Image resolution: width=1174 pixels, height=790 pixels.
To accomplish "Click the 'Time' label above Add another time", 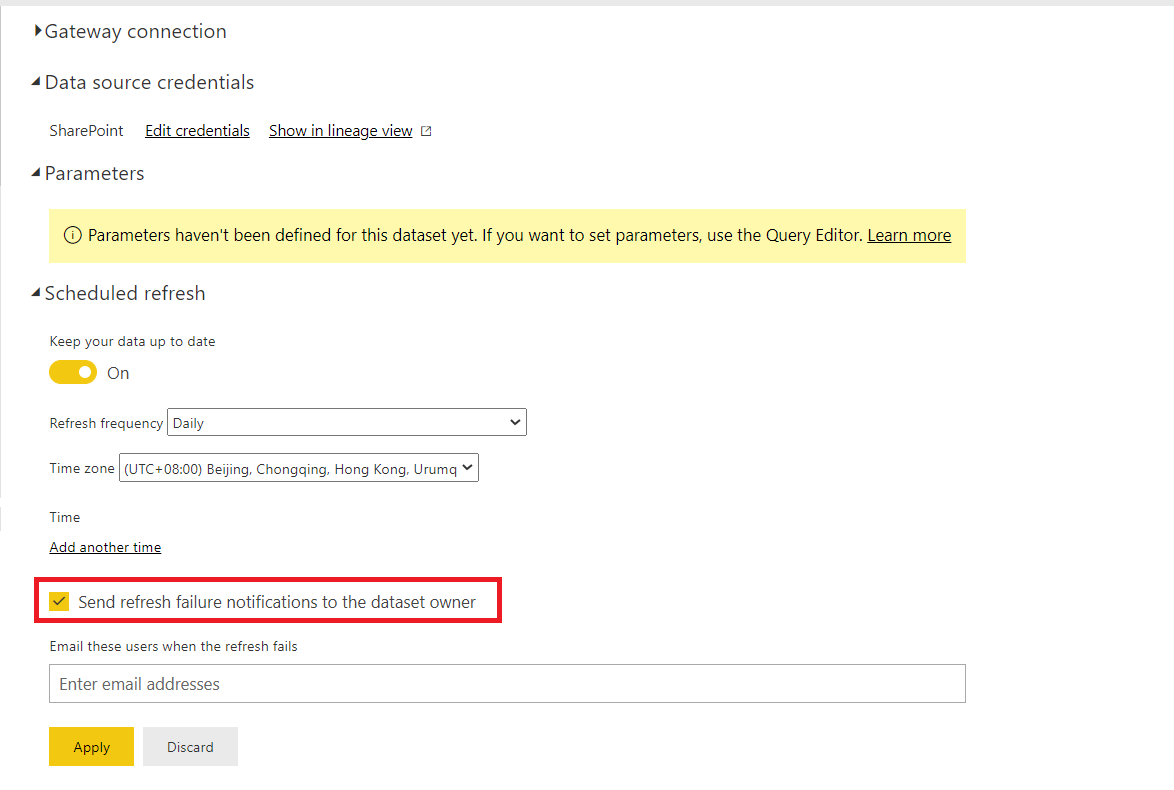I will click(64, 517).
